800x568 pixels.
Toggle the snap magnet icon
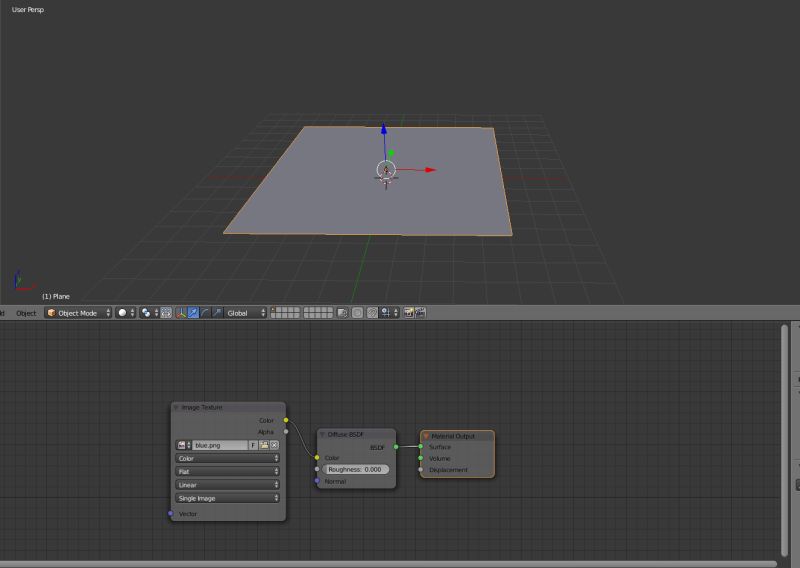pyautogui.click(x=372, y=313)
